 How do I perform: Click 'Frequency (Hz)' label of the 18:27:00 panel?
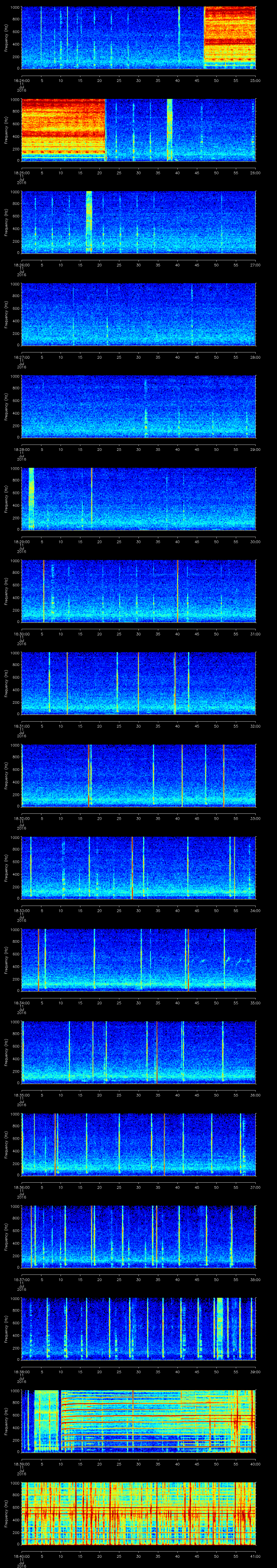coord(6,314)
